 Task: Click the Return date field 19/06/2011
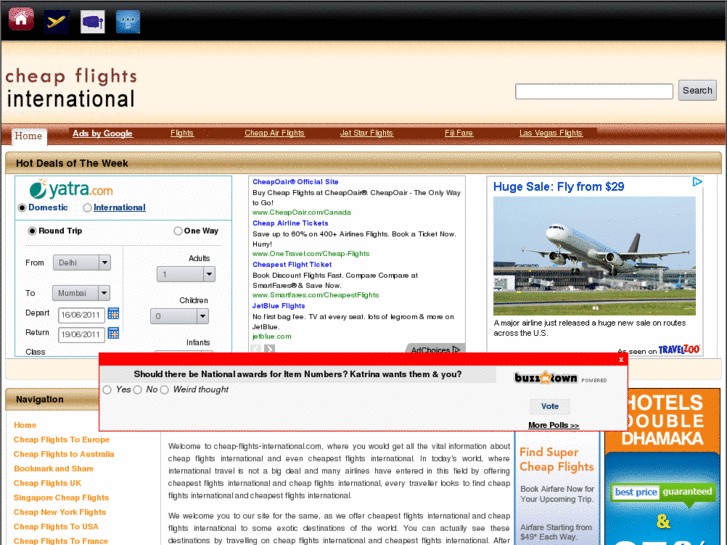pyautogui.click(x=82, y=334)
